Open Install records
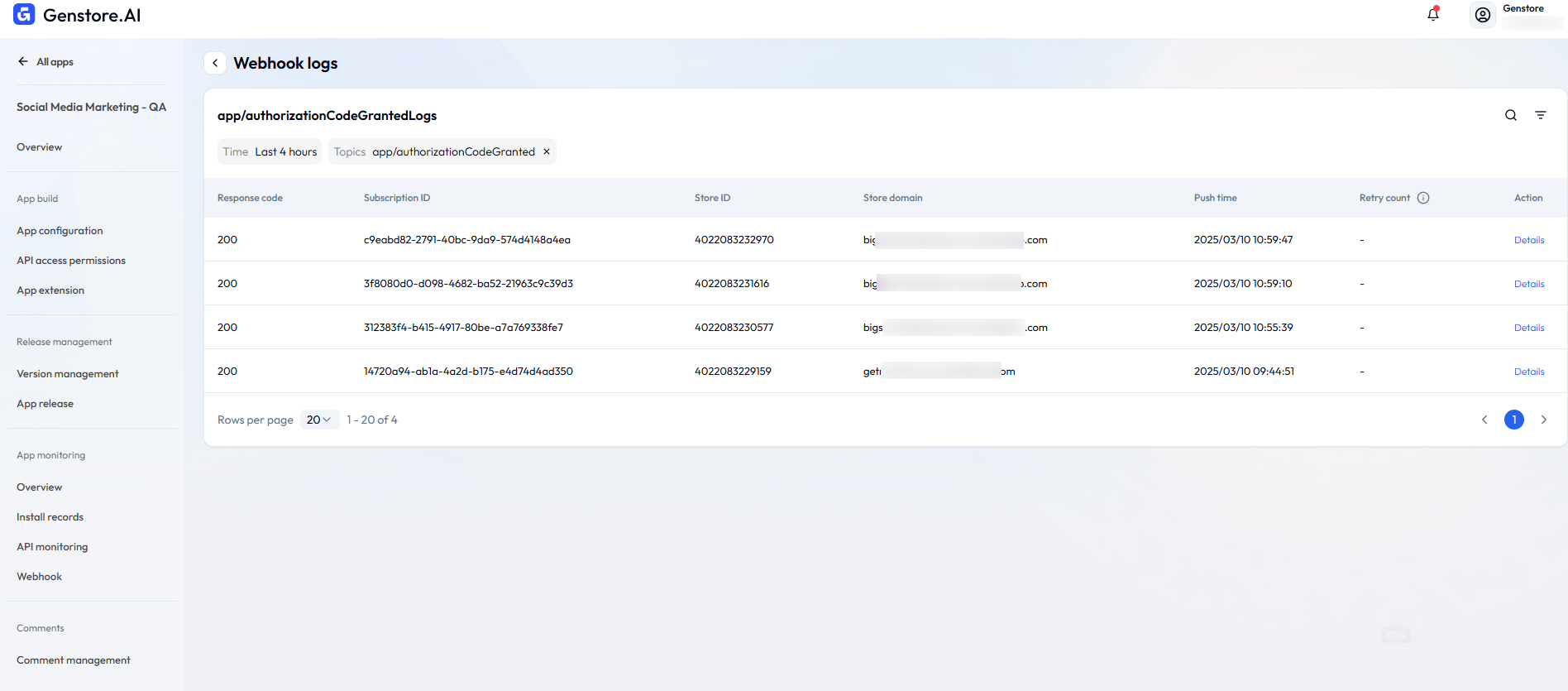The image size is (1568, 691). coord(50,517)
